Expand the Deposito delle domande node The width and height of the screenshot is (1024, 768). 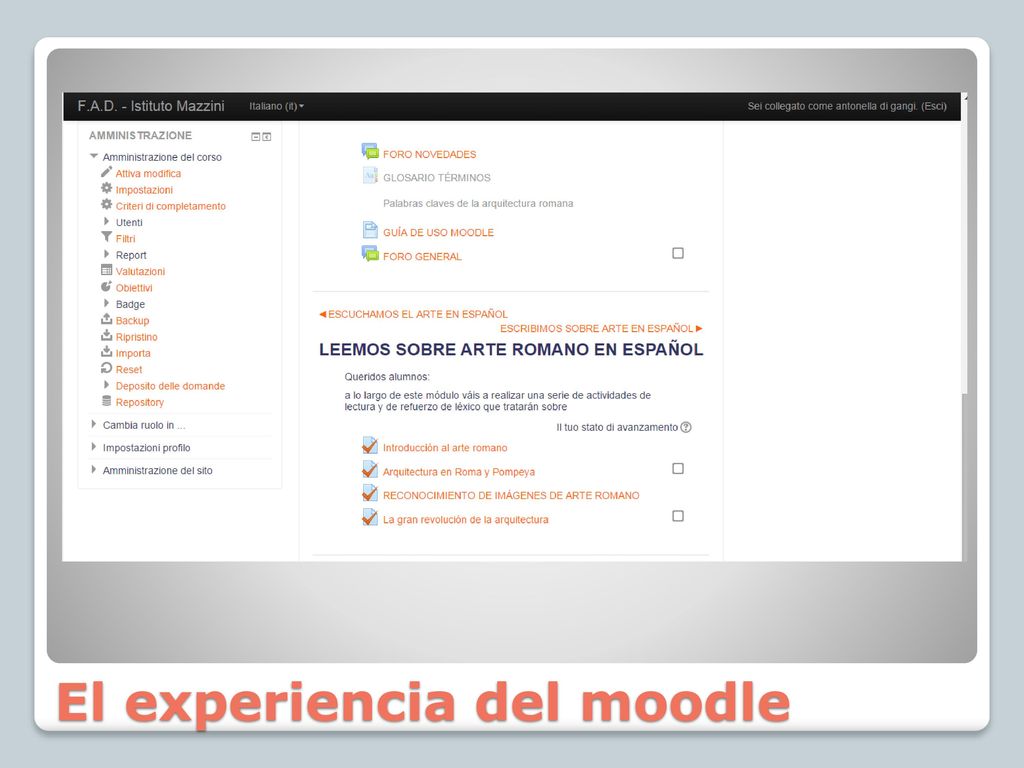click(106, 385)
